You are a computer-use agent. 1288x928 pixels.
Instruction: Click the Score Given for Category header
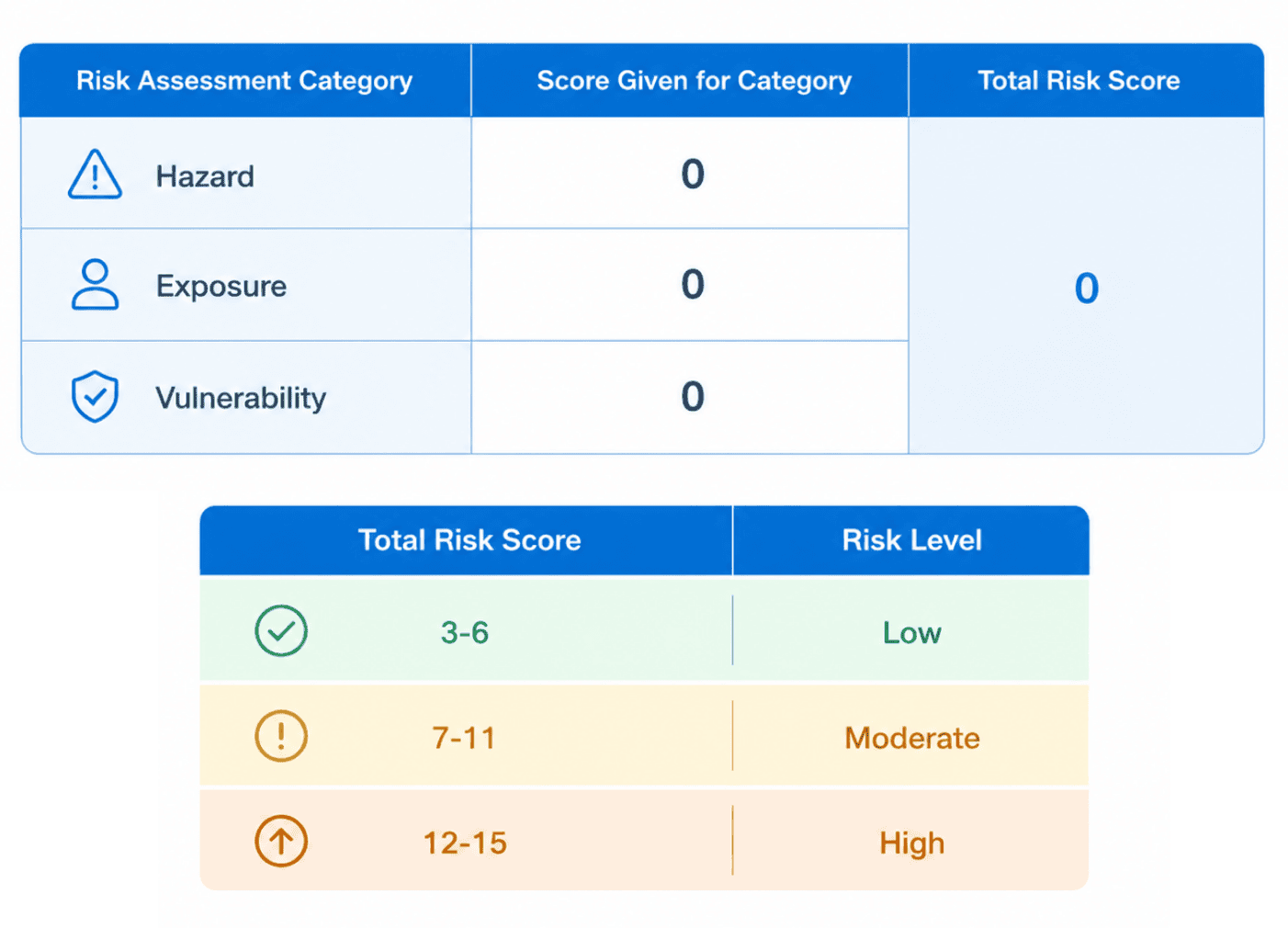(694, 81)
